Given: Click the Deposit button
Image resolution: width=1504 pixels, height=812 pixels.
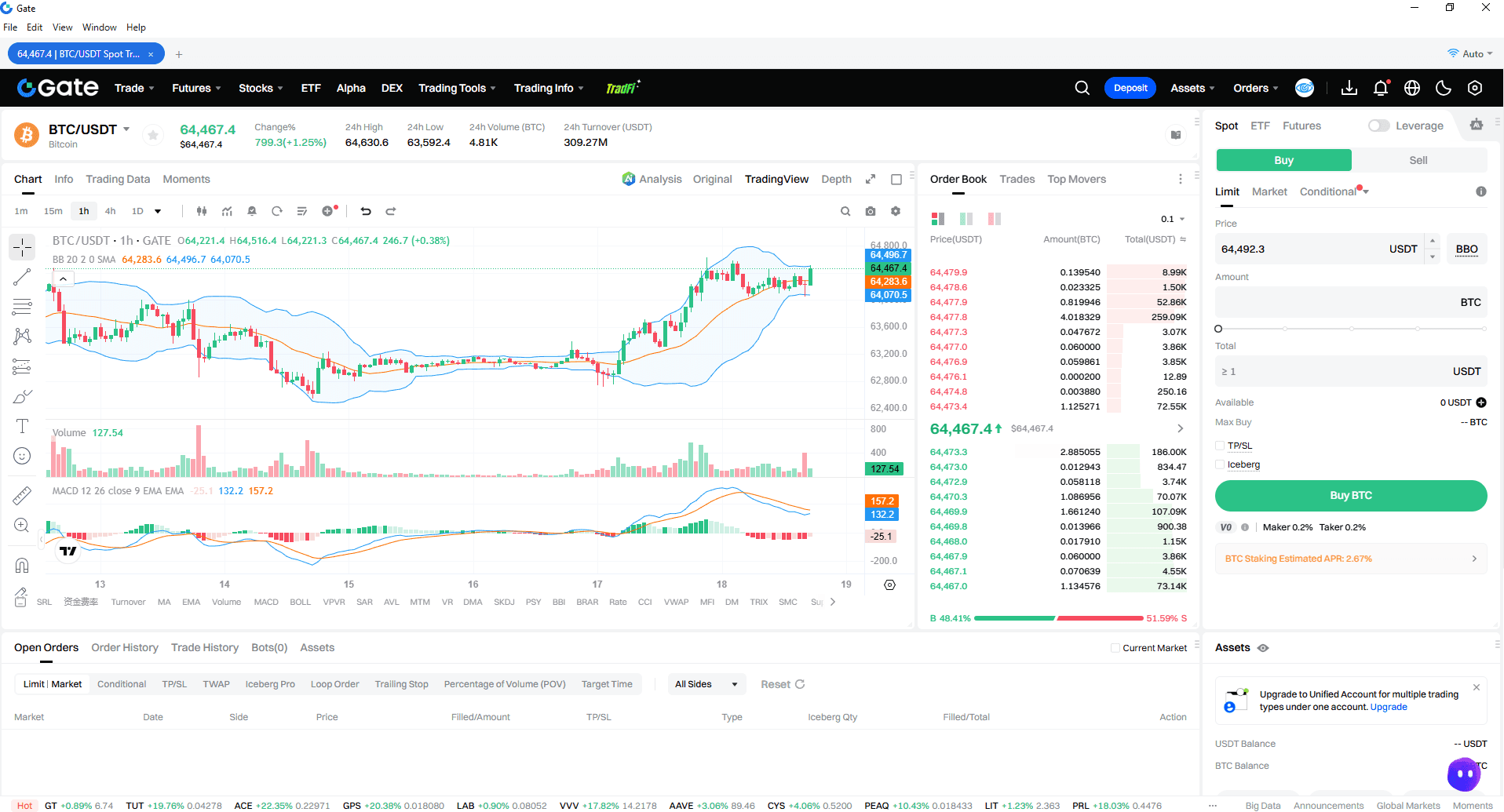Looking at the screenshot, I should point(1130,88).
